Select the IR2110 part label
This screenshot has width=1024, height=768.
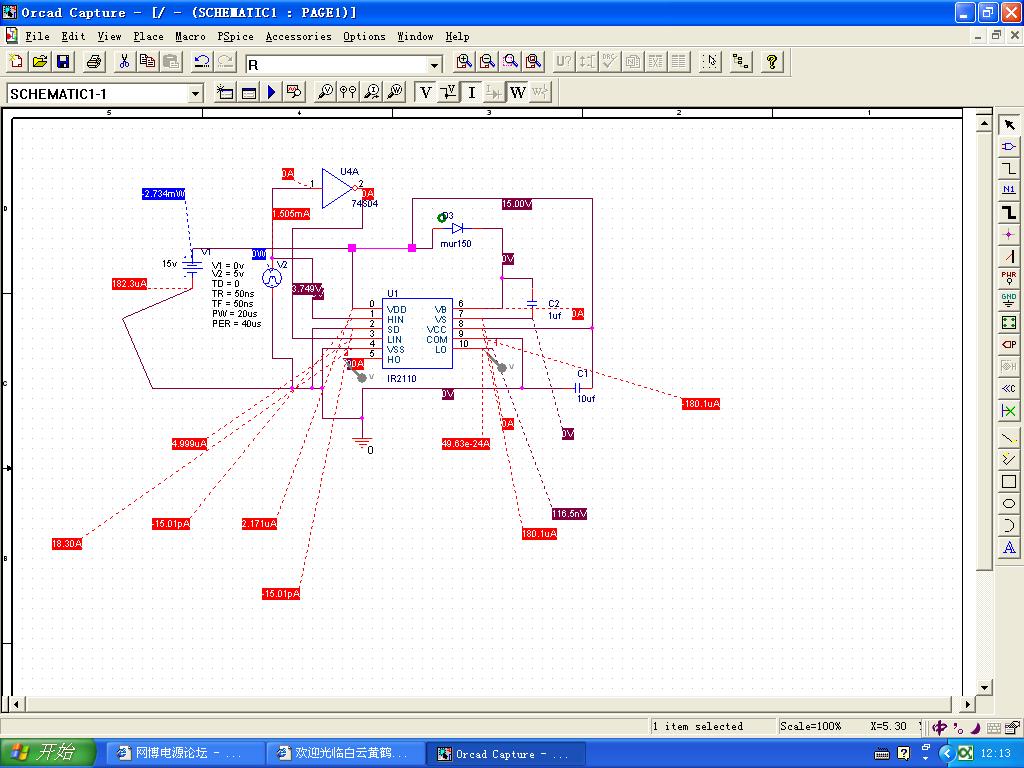click(x=402, y=379)
